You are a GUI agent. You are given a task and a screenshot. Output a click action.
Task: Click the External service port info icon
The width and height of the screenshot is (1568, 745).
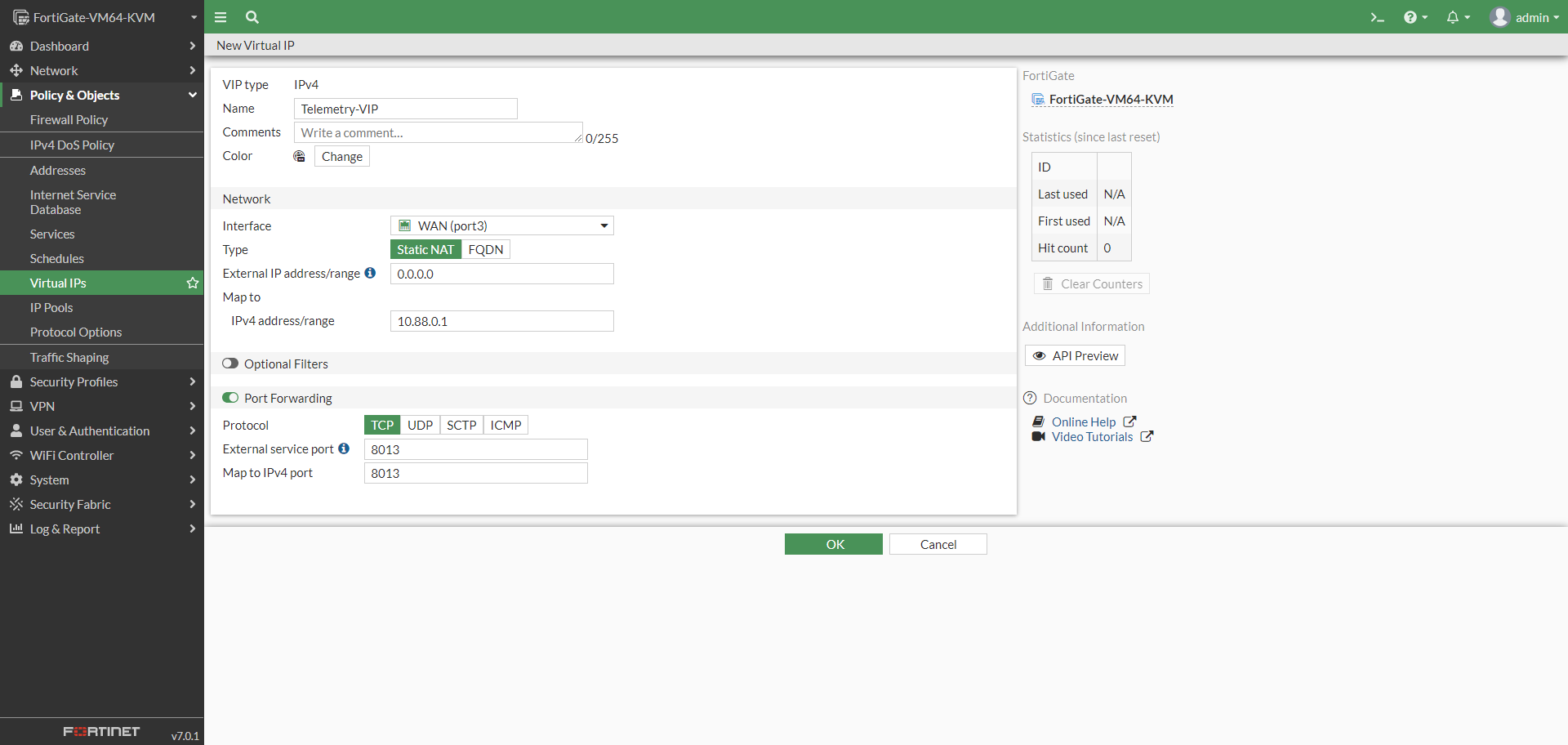click(x=344, y=448)
